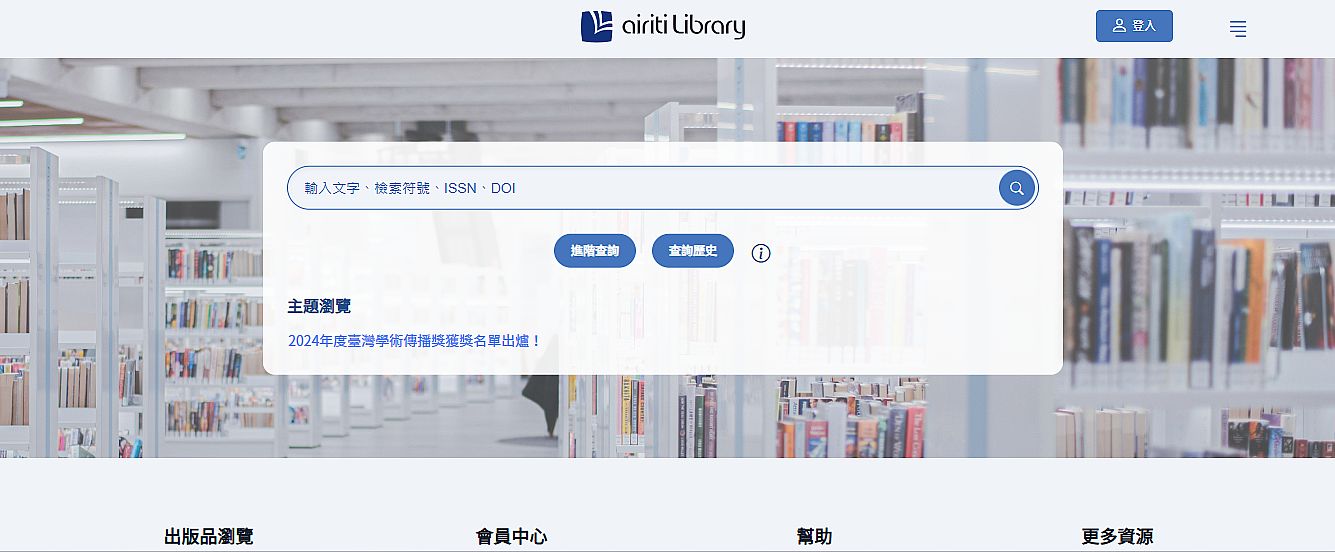Open 進階查詢 advanced search

click(x=595, y=251)
